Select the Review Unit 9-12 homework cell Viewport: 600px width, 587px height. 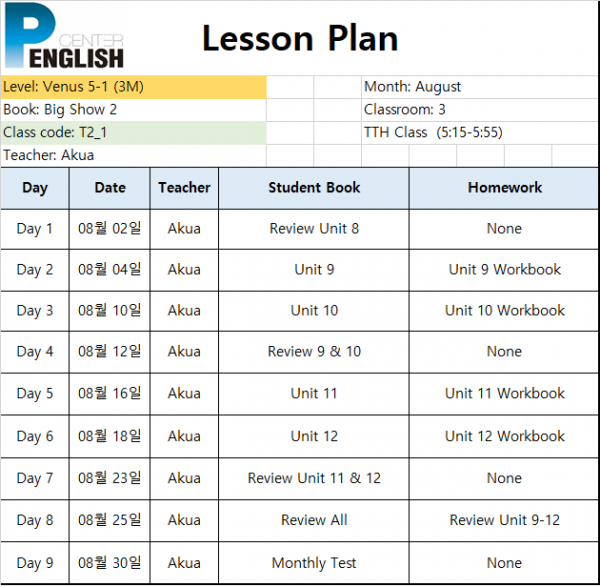point(504,520)
